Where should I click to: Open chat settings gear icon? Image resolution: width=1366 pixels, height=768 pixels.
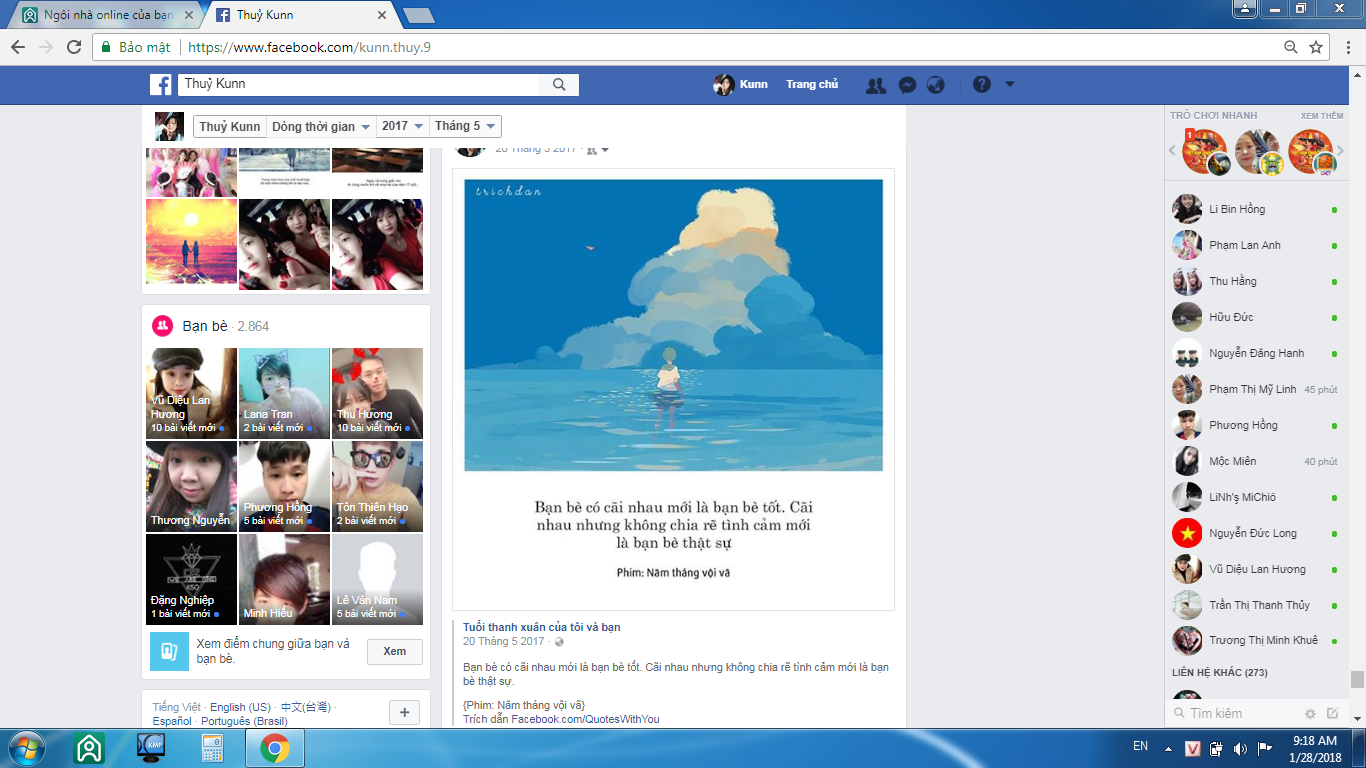tap(1310, 713)
